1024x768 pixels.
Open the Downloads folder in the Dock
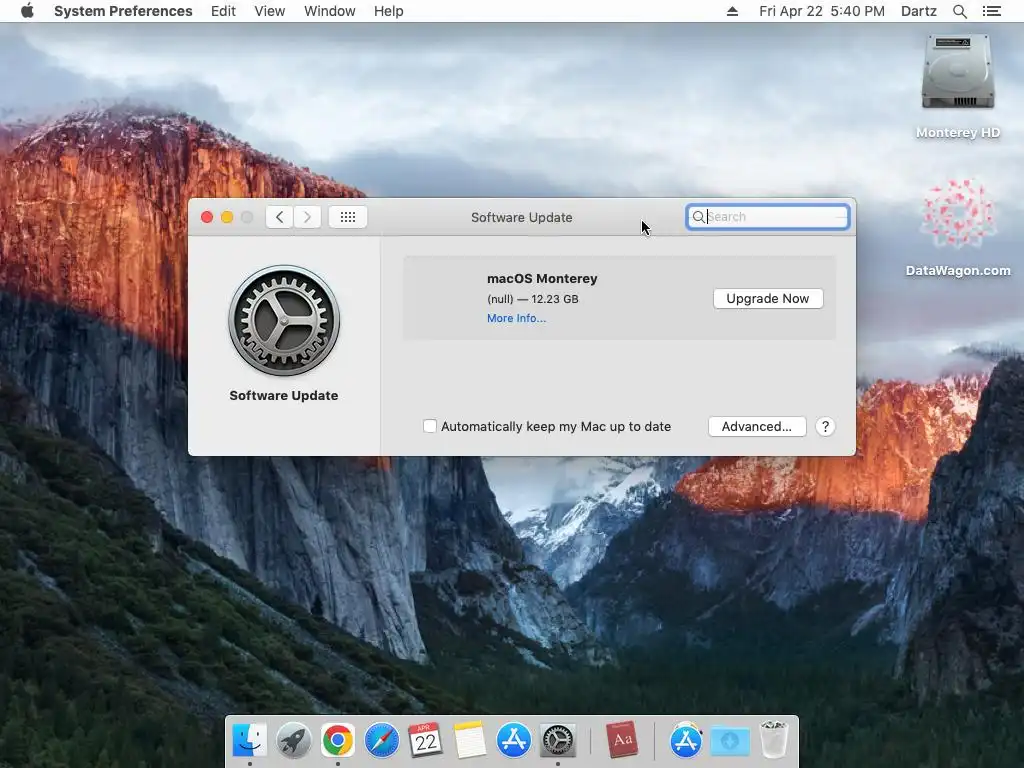tap(729, 740)
